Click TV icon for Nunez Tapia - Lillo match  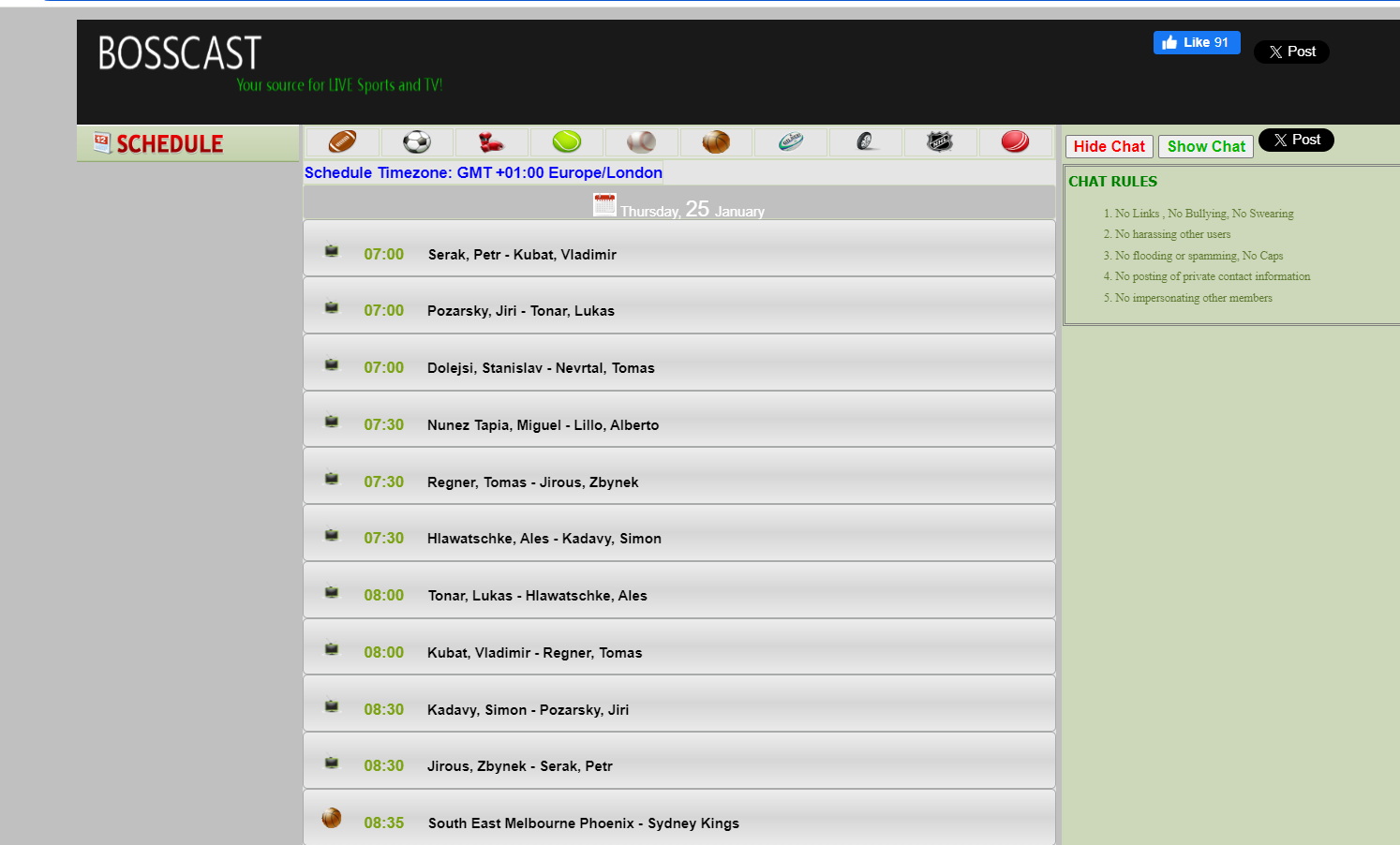click(x=332, y=422)
